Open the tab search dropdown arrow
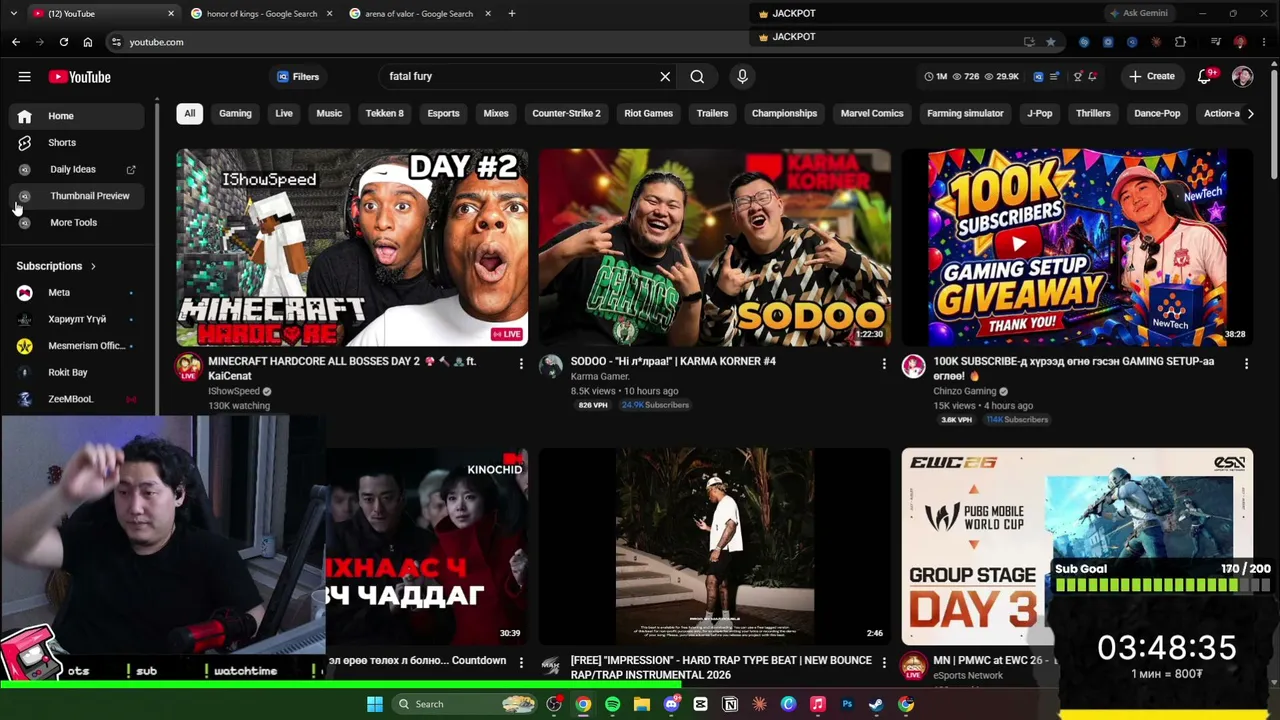 click(x=14, y=14)
